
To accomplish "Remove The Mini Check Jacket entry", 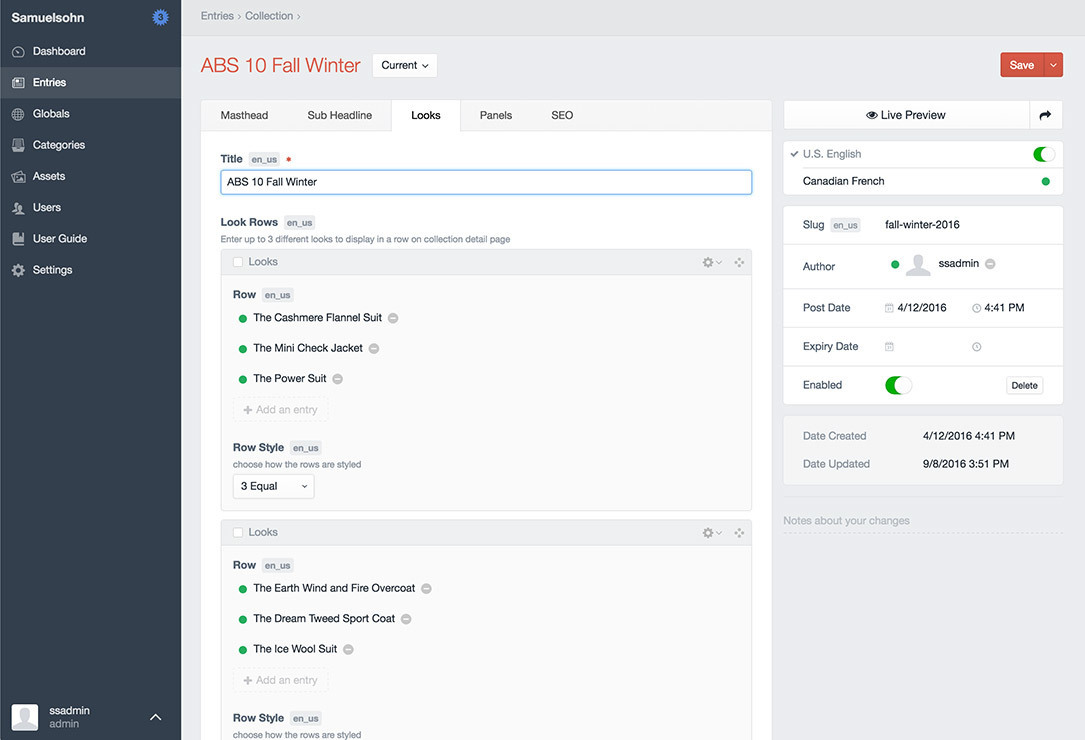I will coord(374,349).
